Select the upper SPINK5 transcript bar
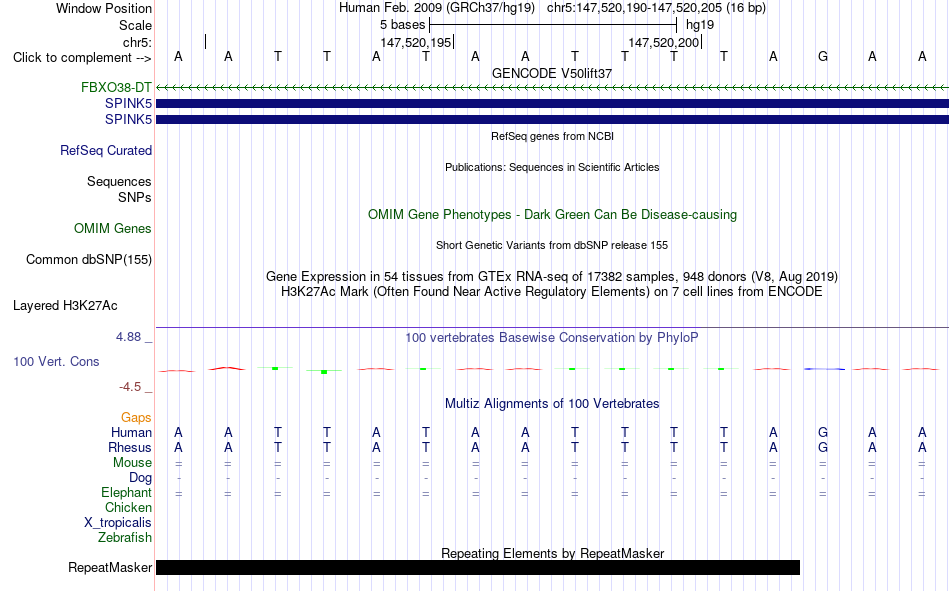 552,104
